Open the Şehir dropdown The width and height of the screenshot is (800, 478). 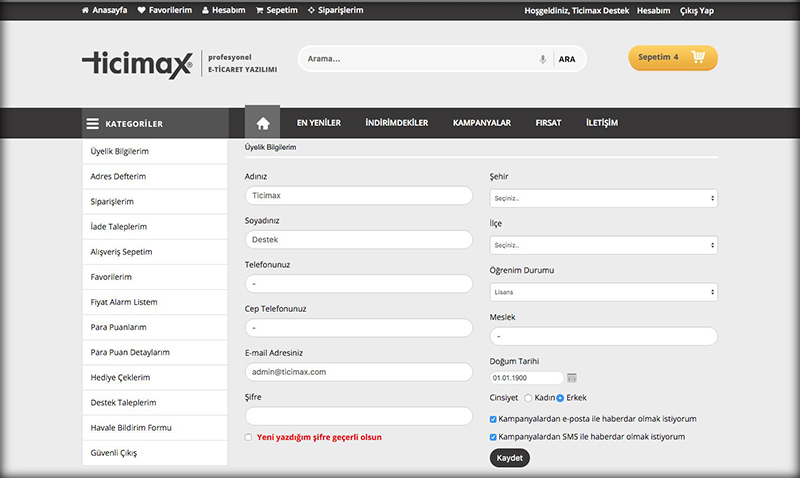coord(603,198)
